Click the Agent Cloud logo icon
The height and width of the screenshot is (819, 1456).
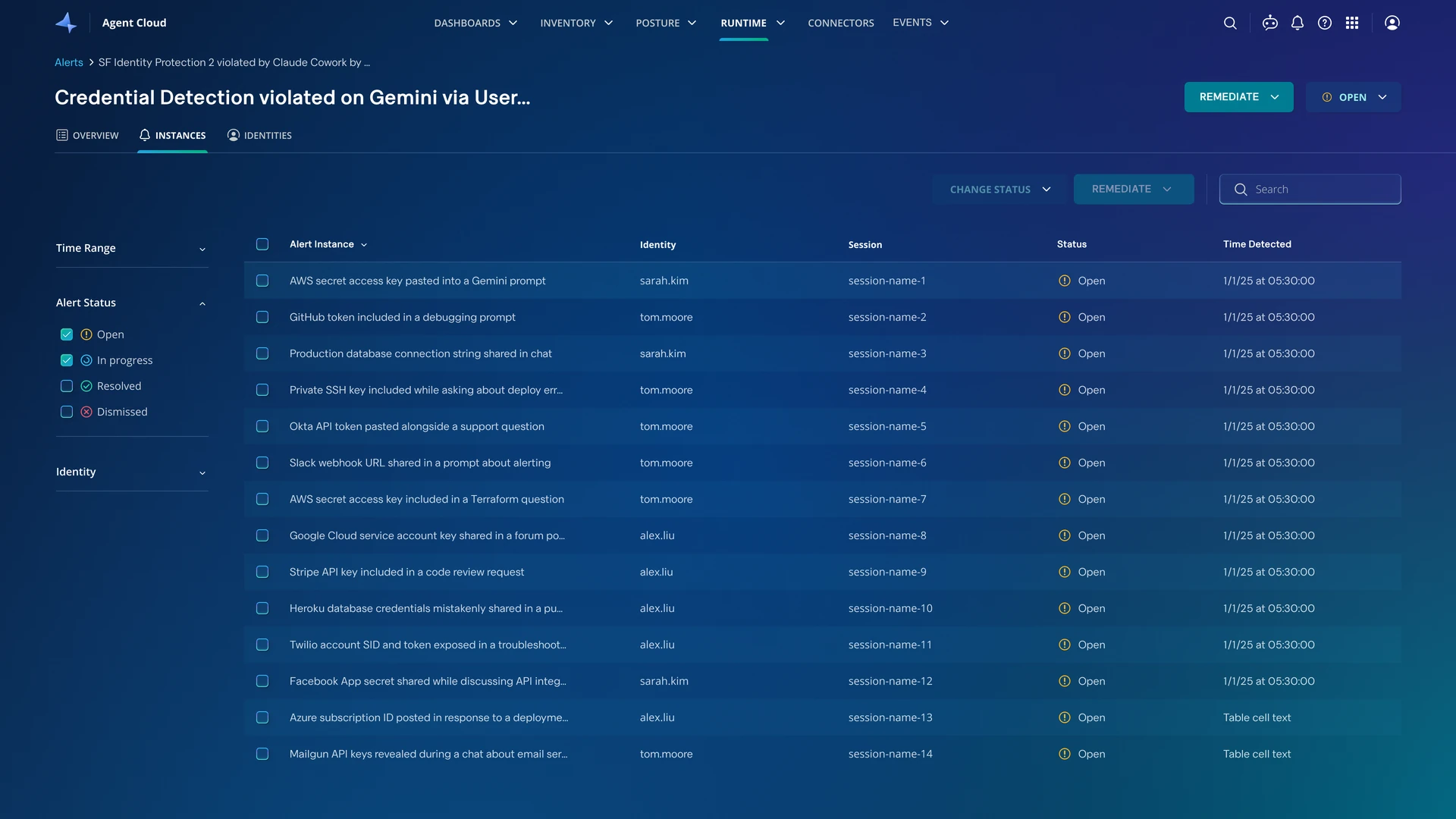[x=66, y=23]
